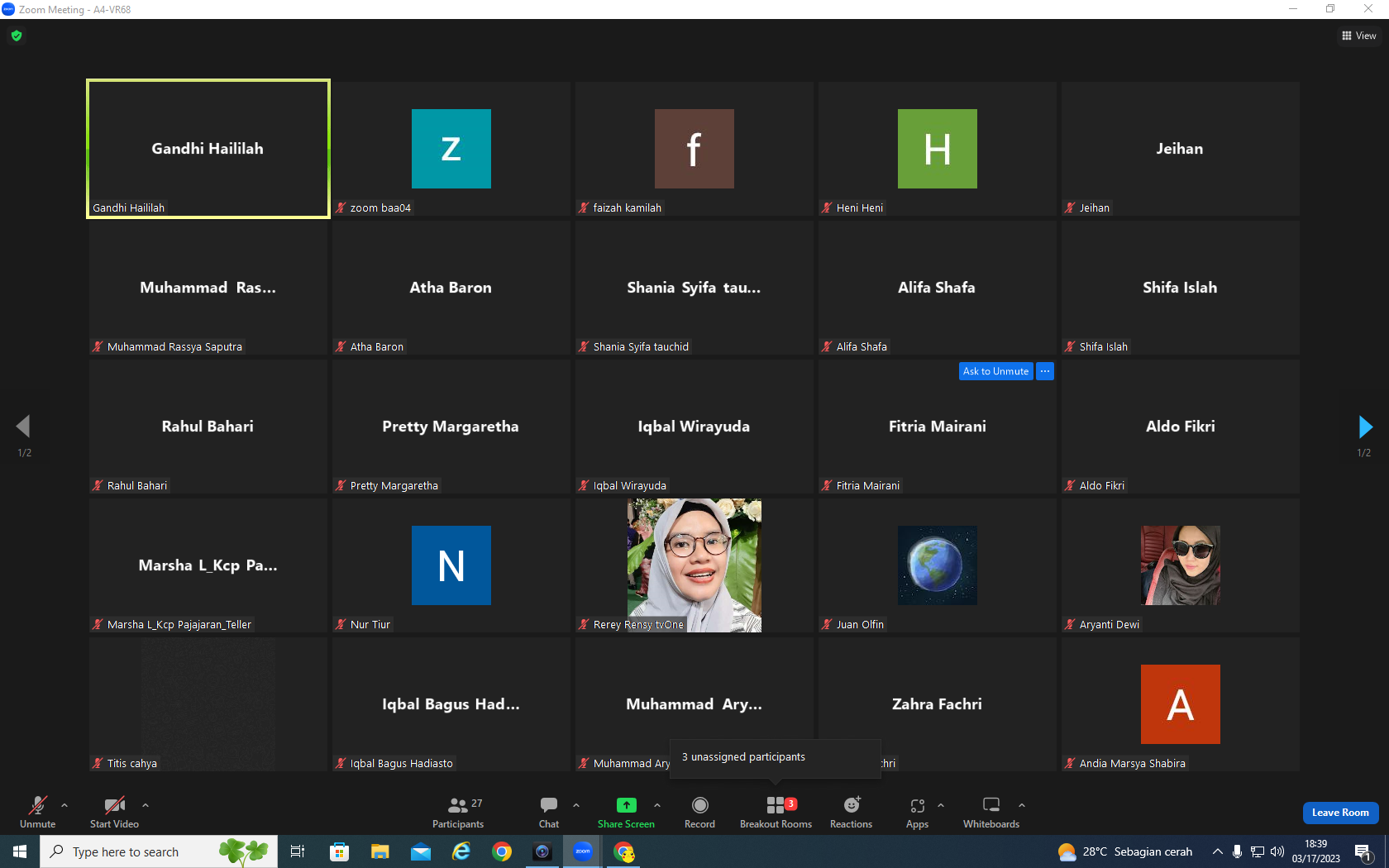
Task: Select Rerey Rensy's video thumbnail
Action: [694, 565]
